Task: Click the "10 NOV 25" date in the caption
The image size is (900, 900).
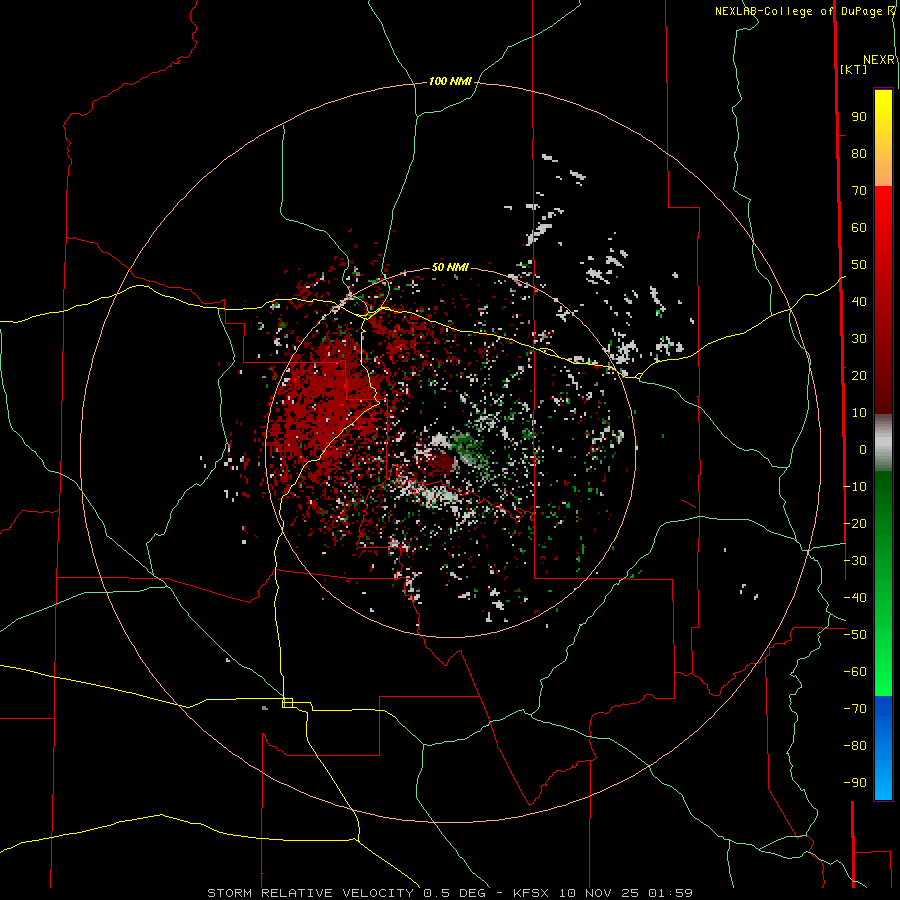Action: pos(599,893)
